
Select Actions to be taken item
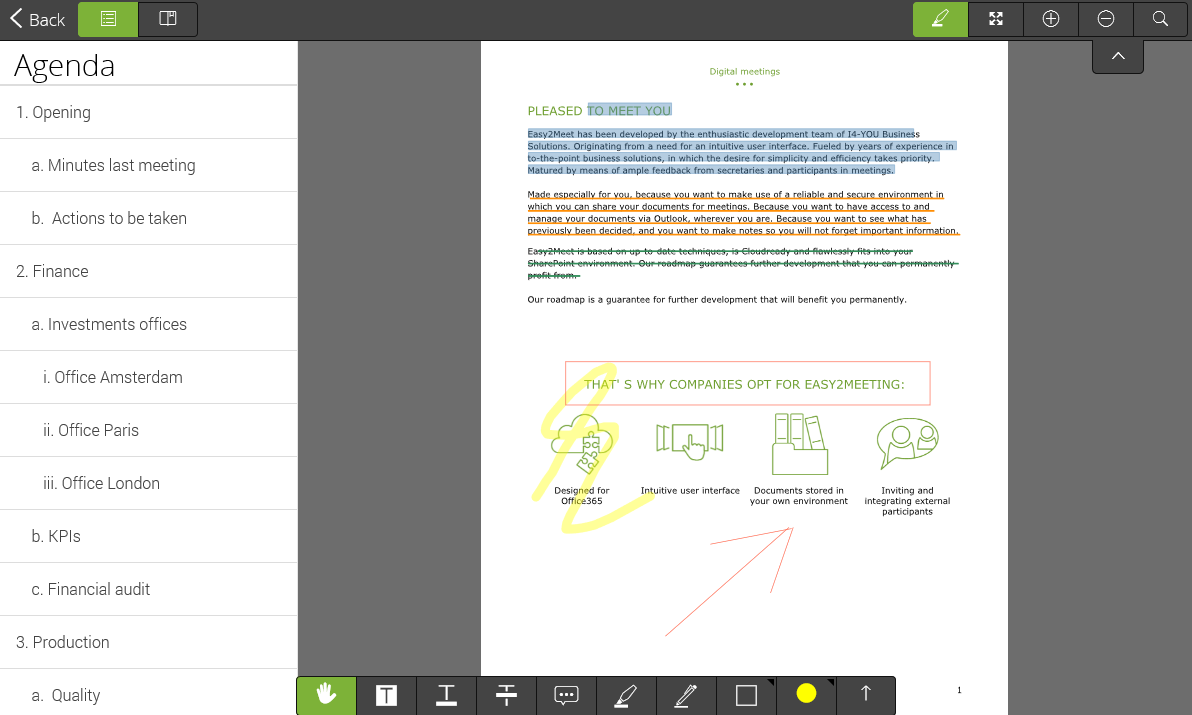click(x=148, y=218)
